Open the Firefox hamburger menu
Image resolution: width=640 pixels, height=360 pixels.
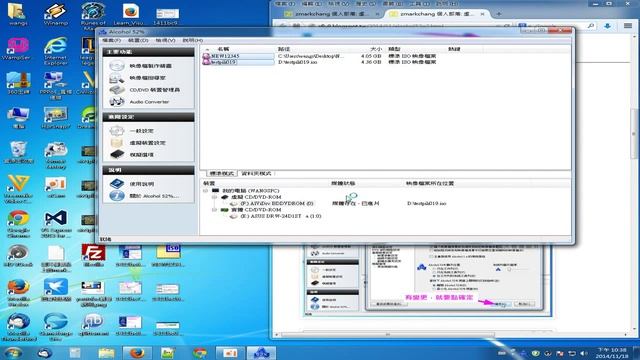click(x=628, y=26)
